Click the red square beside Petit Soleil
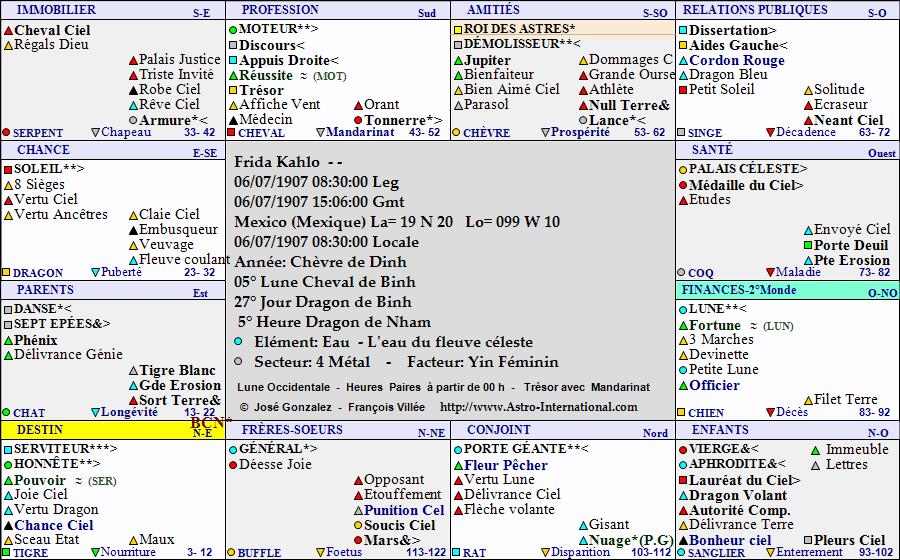The width and height of the screenshot is (900, 560). click(683, 90)
